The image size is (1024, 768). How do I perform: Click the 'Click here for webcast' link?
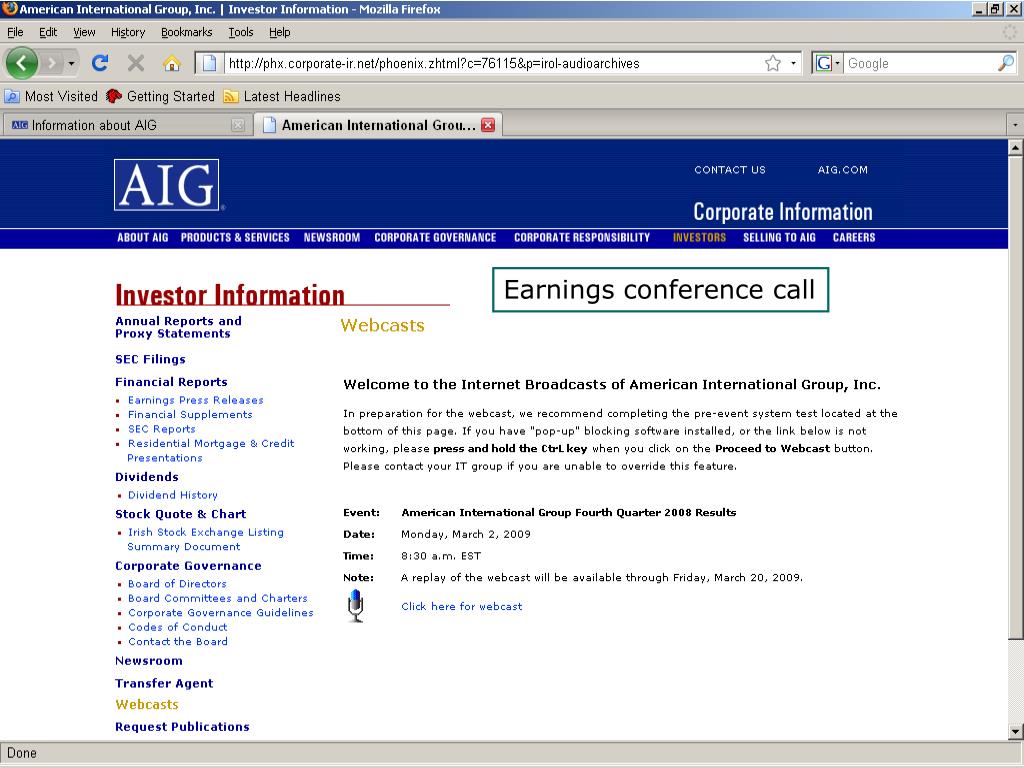tap(462, 607)
